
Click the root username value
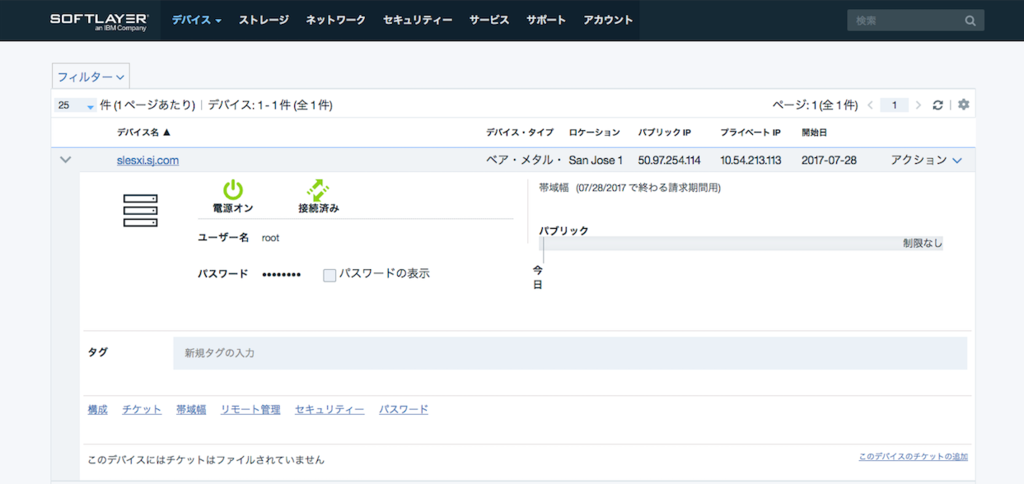pyautogui.click(x=270, y=238)
